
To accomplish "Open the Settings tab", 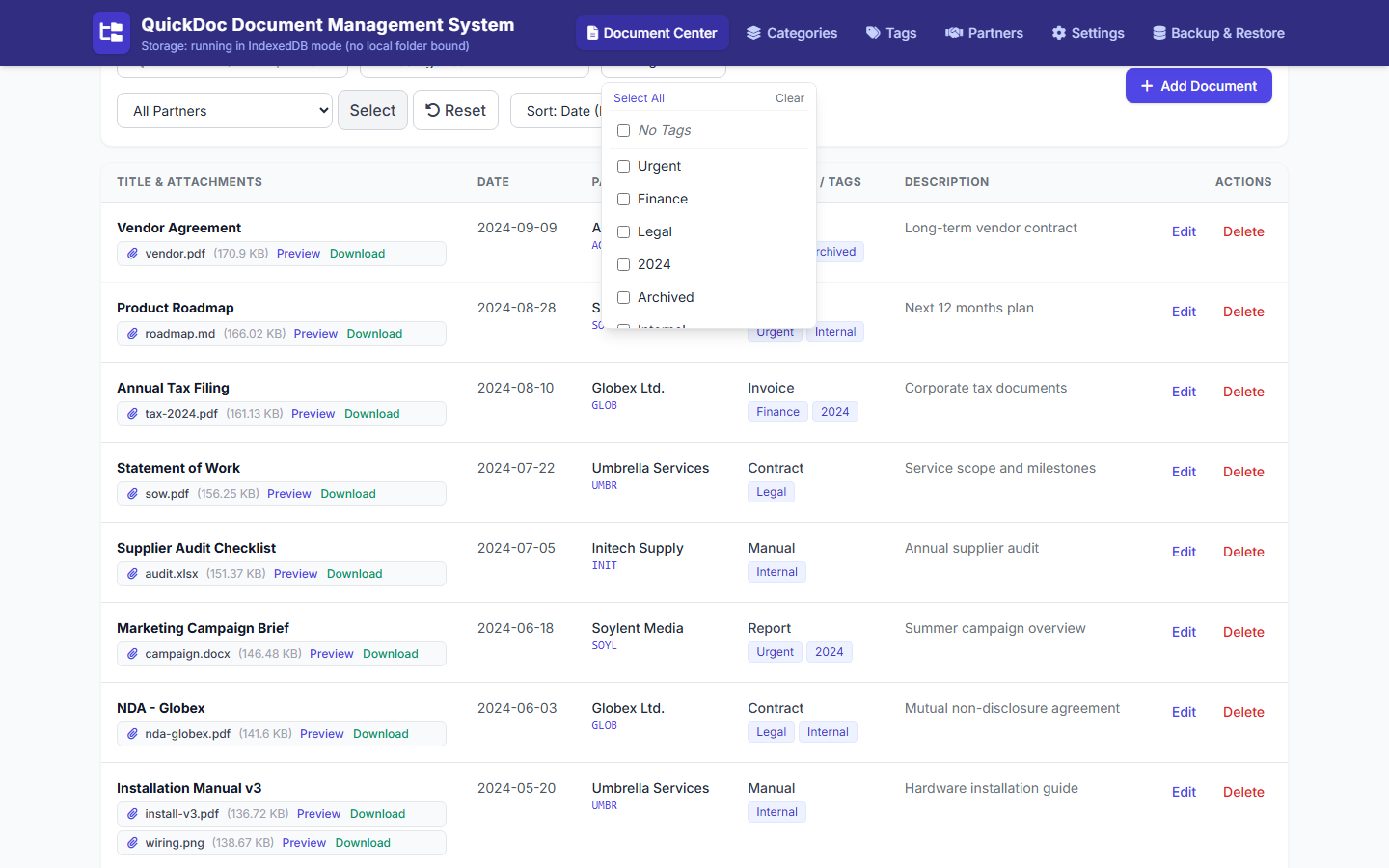I will pyautogui.click(x=1088, y=33).
